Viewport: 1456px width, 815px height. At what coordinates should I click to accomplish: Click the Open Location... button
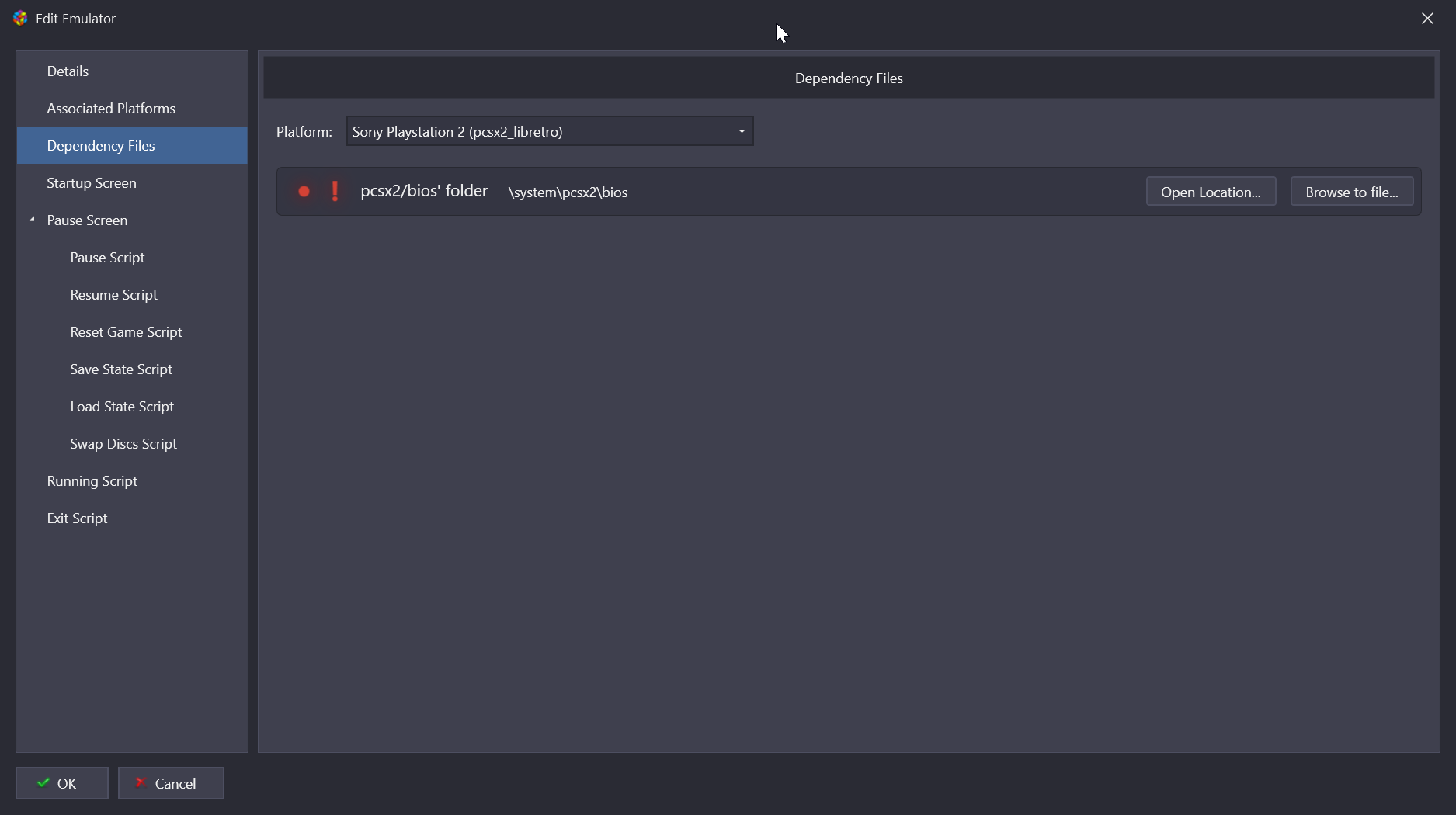tap(1211, 192)
